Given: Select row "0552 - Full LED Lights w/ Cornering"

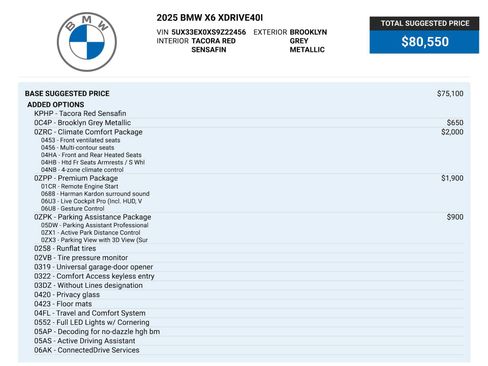Looking at the screenshot, I should click(248, 322).
